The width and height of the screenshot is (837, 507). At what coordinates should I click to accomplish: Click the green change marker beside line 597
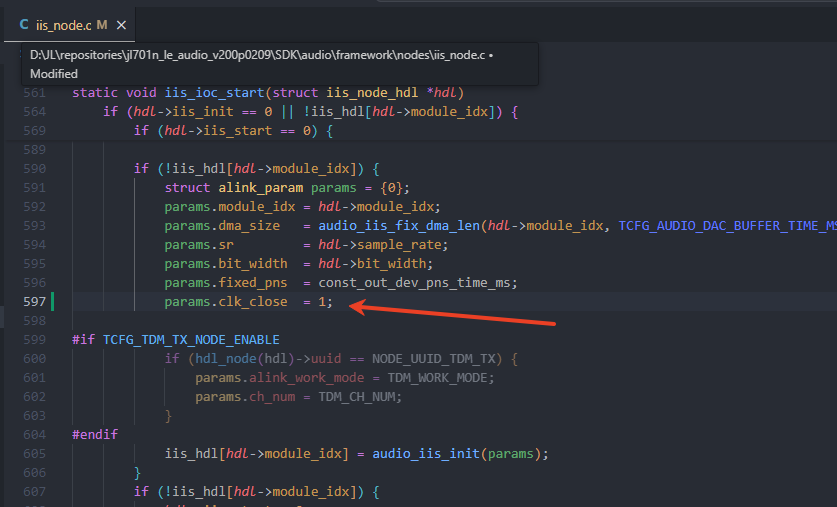(52, 302)
